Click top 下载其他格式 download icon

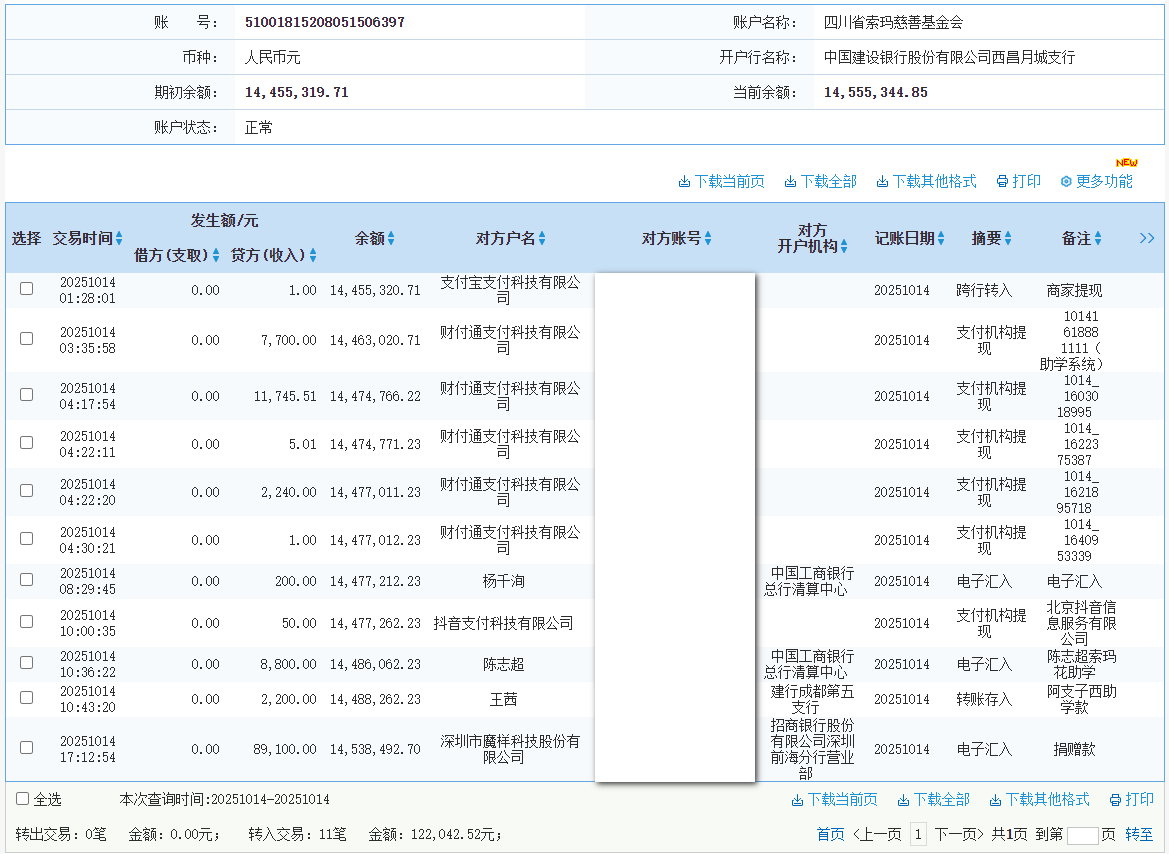click(882, 182)
